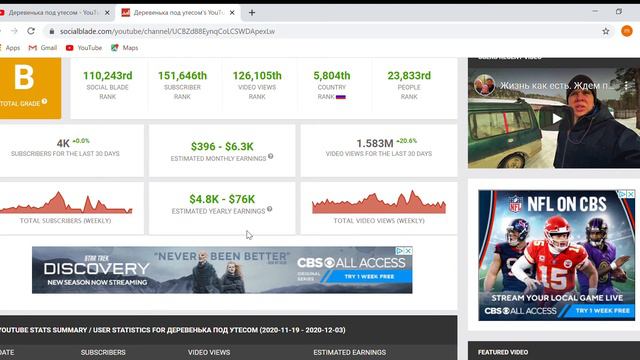Click the channel avatar in the video
The image size is (640, 360).
[484, 85]
